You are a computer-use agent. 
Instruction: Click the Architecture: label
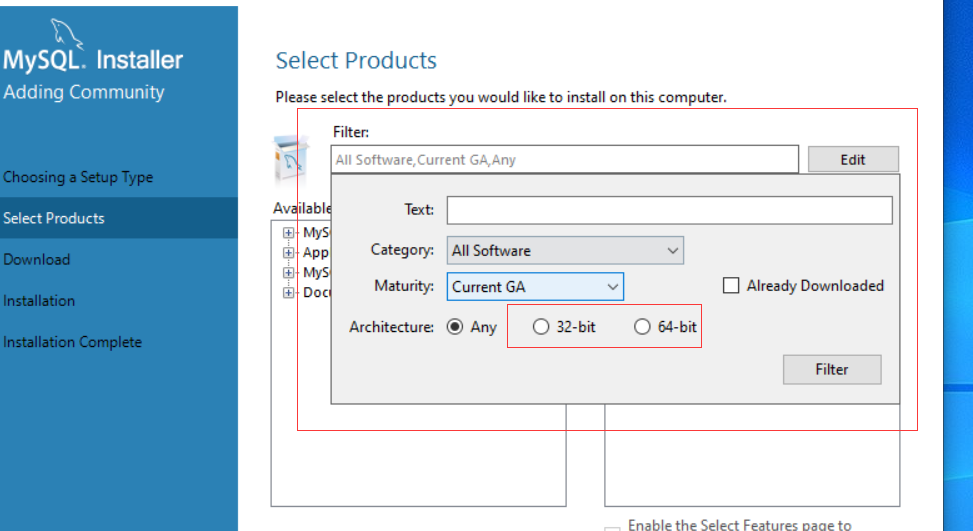point(391,327)
